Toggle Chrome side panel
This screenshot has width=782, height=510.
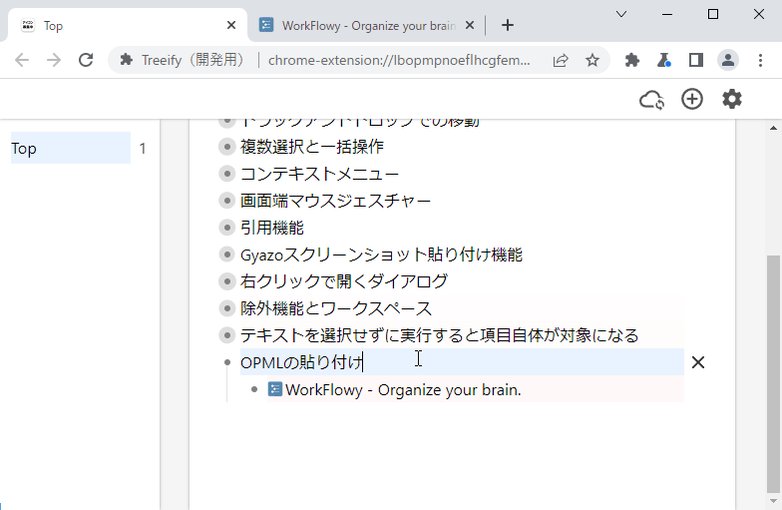[x=696, y=60]
